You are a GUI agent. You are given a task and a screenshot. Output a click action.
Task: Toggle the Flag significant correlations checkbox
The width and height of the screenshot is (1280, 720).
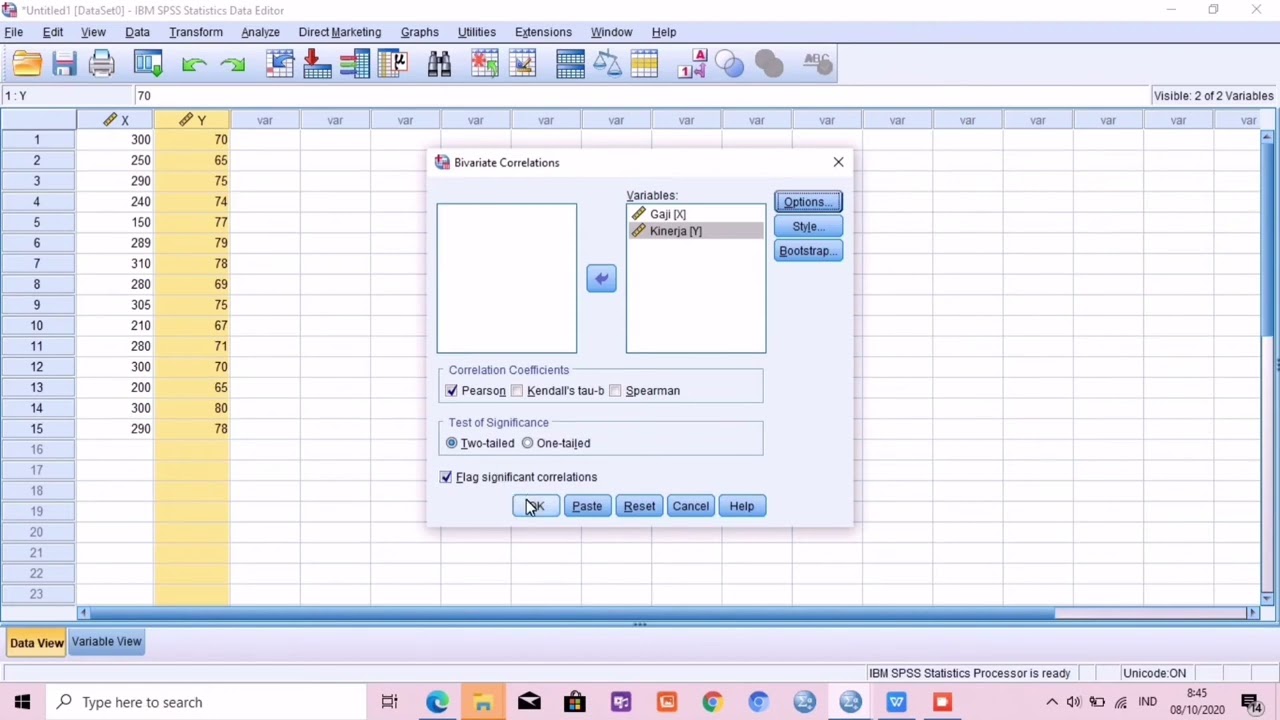[x=446, y=477]
